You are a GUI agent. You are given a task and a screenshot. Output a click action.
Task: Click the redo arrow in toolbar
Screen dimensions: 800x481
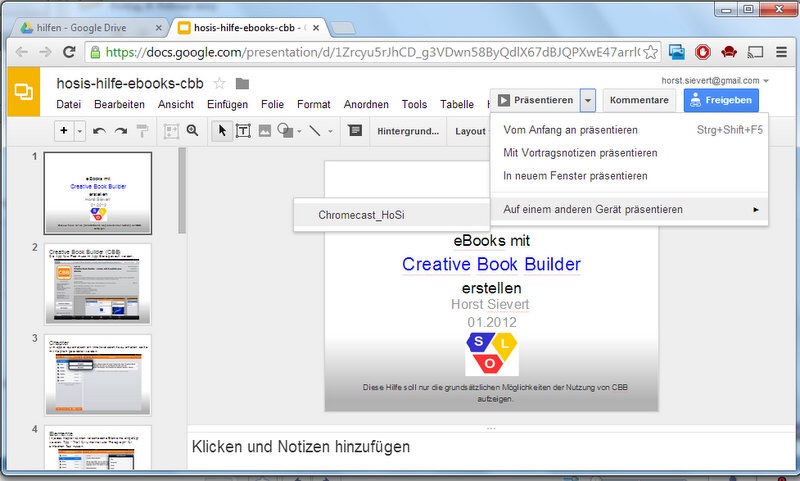coord(121,131)
